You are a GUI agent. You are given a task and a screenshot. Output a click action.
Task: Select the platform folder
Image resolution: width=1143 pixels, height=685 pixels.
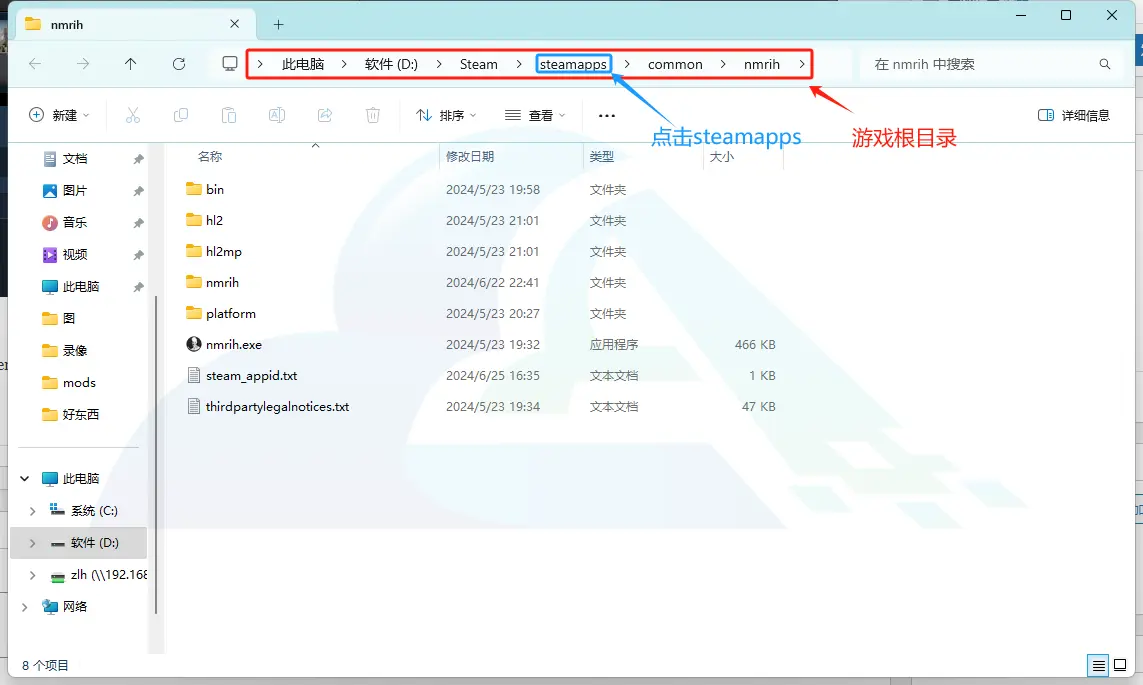pyautogui.click(x=230, y=313)
